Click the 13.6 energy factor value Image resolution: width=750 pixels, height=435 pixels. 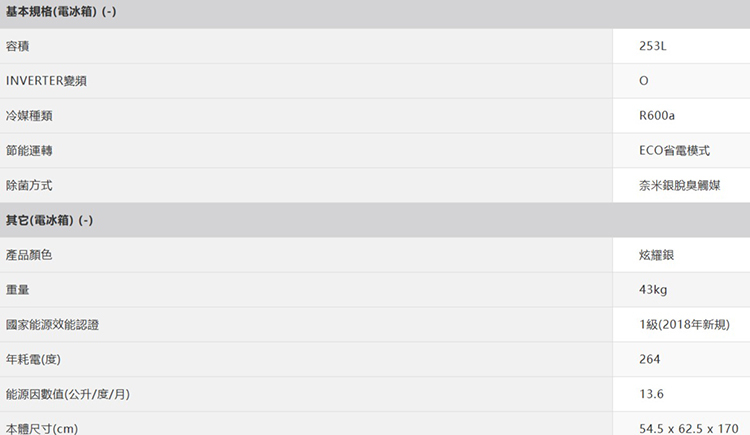[651, 394]
